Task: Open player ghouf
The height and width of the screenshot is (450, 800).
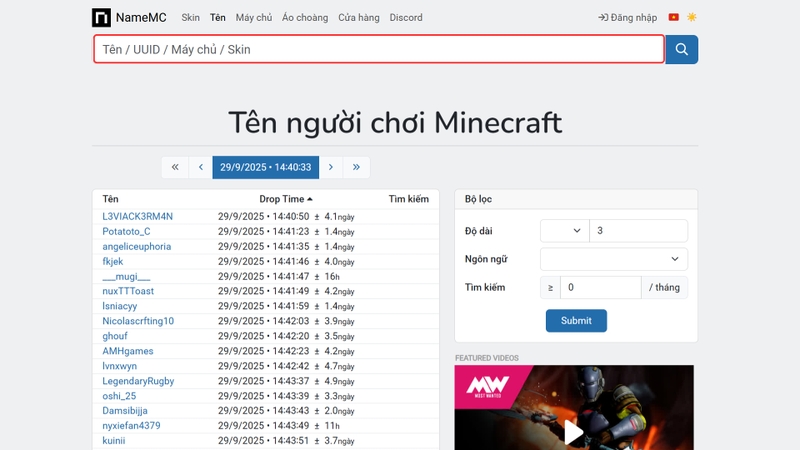Action: 115,336
